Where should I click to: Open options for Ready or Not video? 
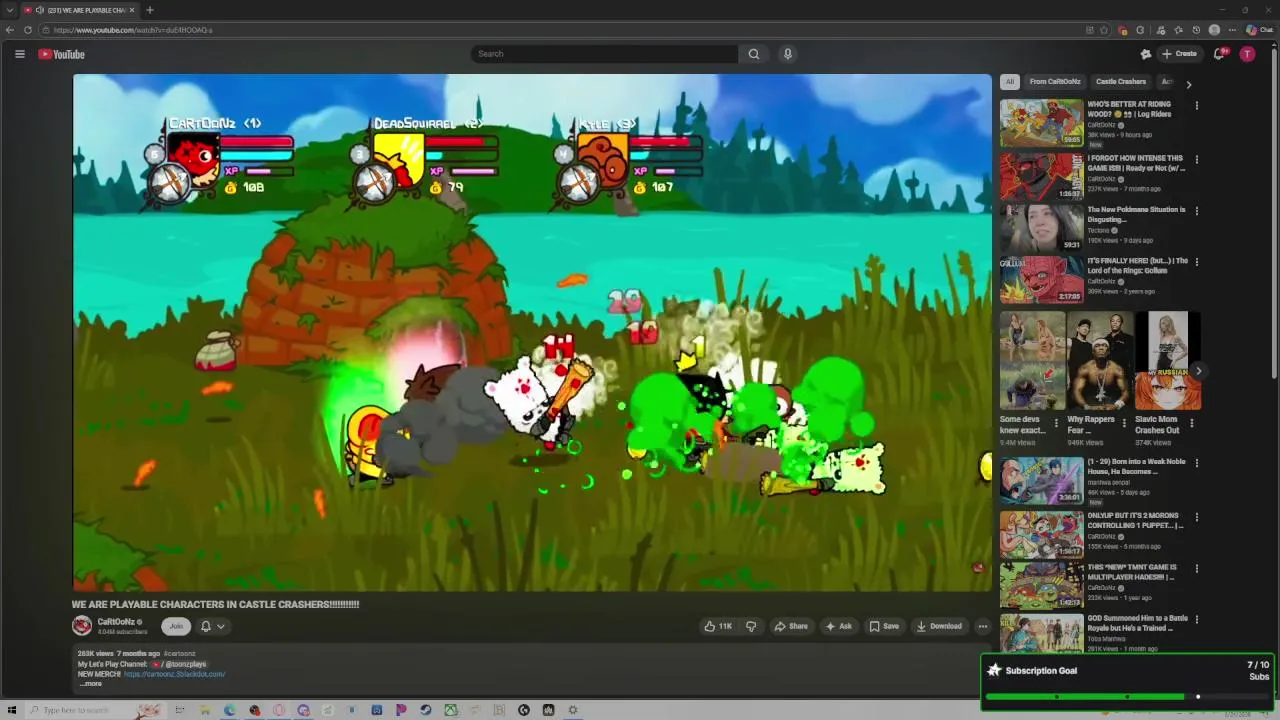tap(1196, 159)
